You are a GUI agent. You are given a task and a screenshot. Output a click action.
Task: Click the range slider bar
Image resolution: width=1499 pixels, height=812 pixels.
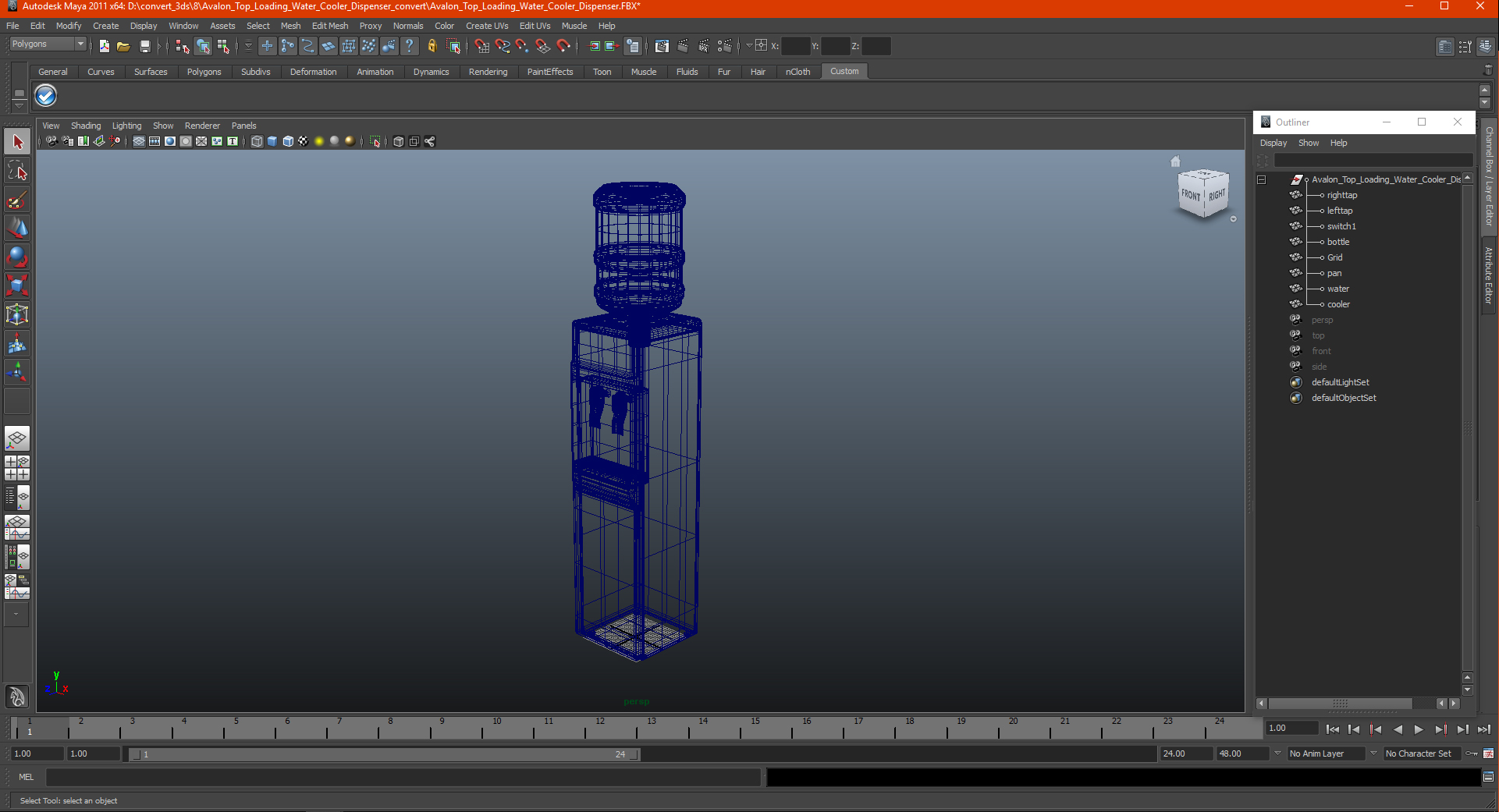click(385, 754)
